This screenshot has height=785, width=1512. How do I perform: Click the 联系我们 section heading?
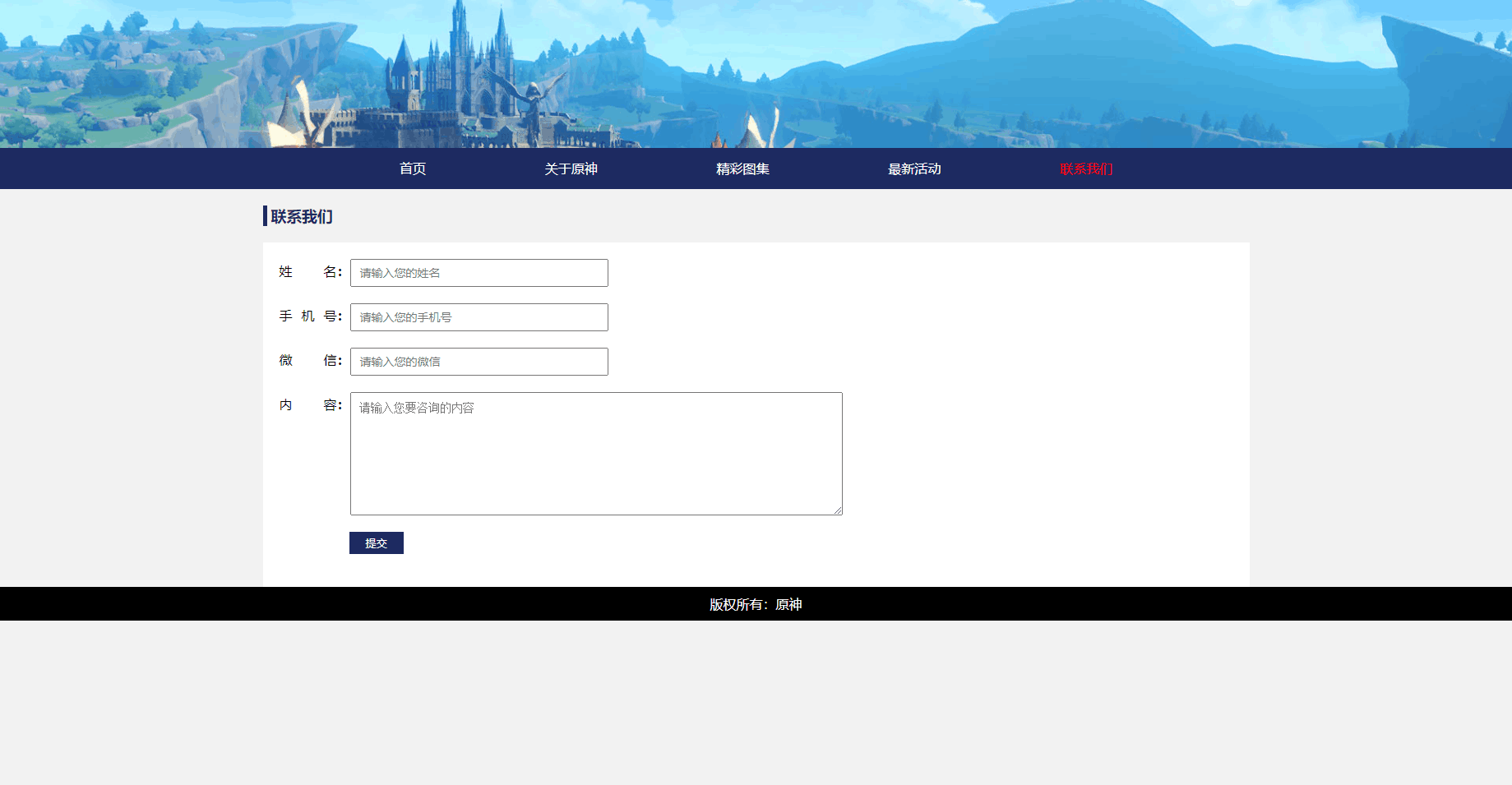[302, 216]
